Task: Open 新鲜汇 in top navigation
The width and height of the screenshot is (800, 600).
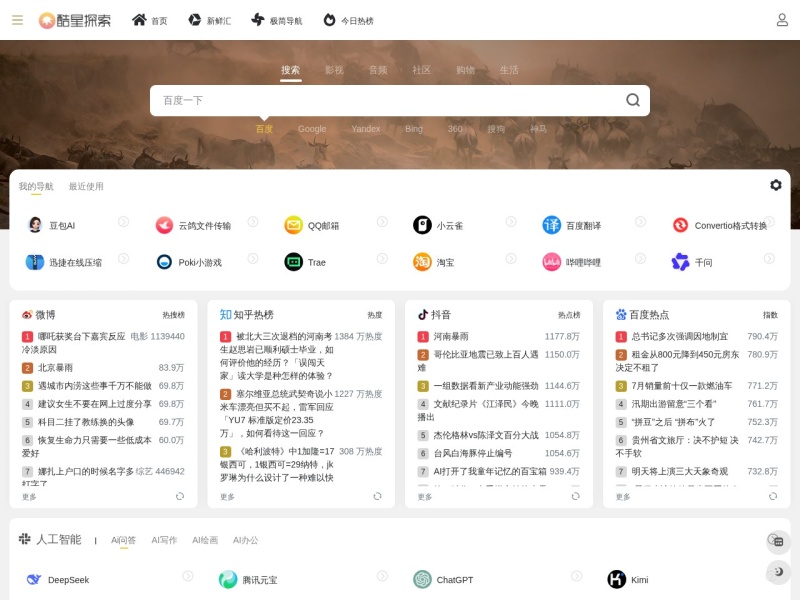Action: coord(210,20)
